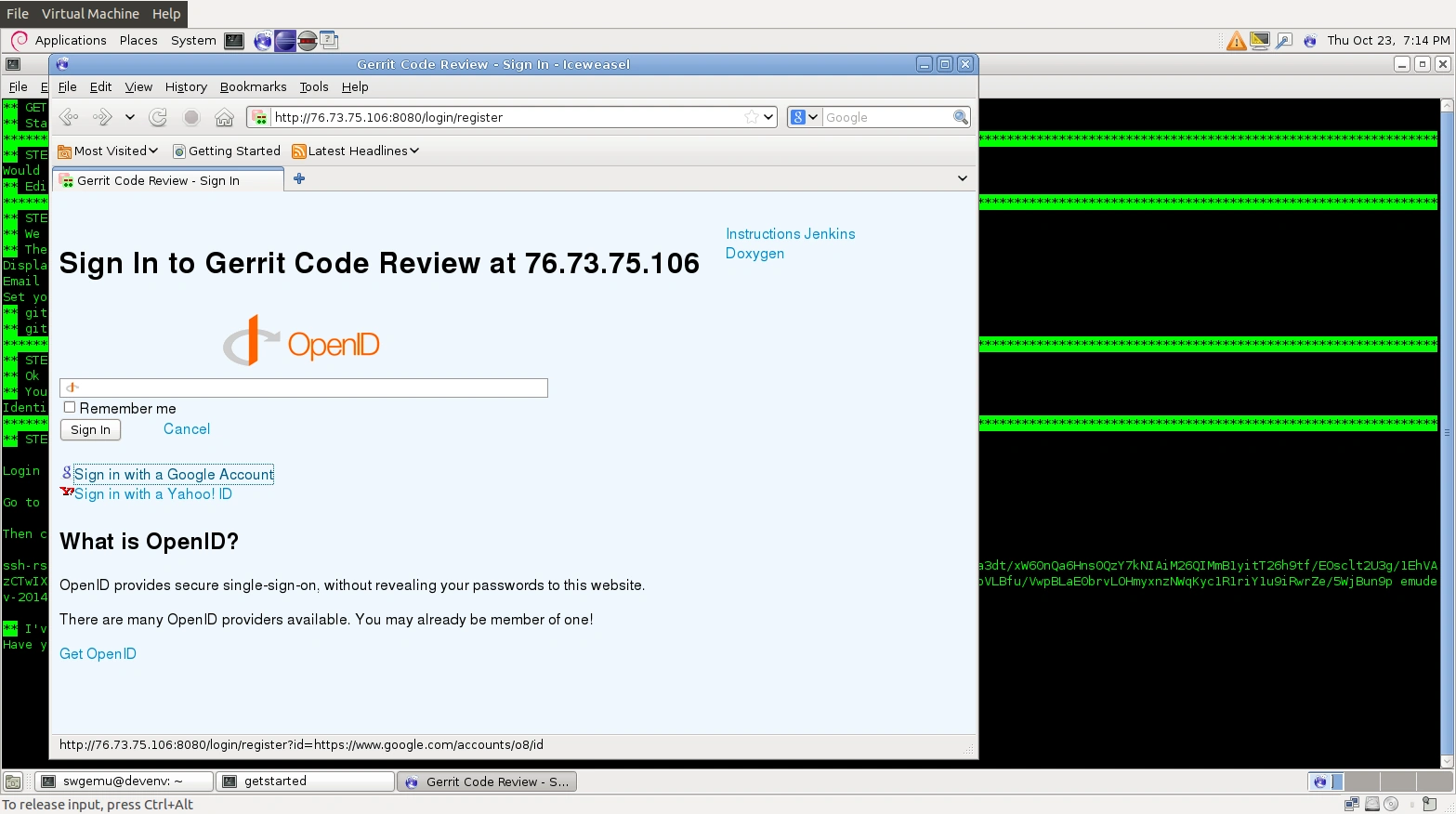Expand the list all tabs dropdown
This screenshot has height=814, width=1456.
963,178
